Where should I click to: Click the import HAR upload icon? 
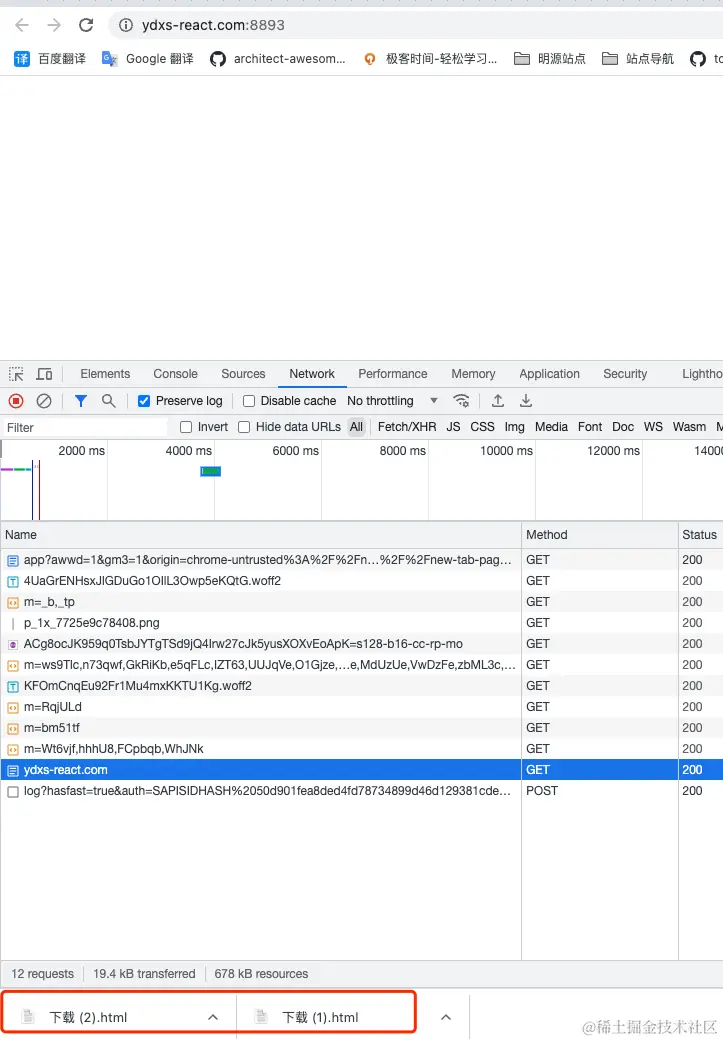click(498, 401)
